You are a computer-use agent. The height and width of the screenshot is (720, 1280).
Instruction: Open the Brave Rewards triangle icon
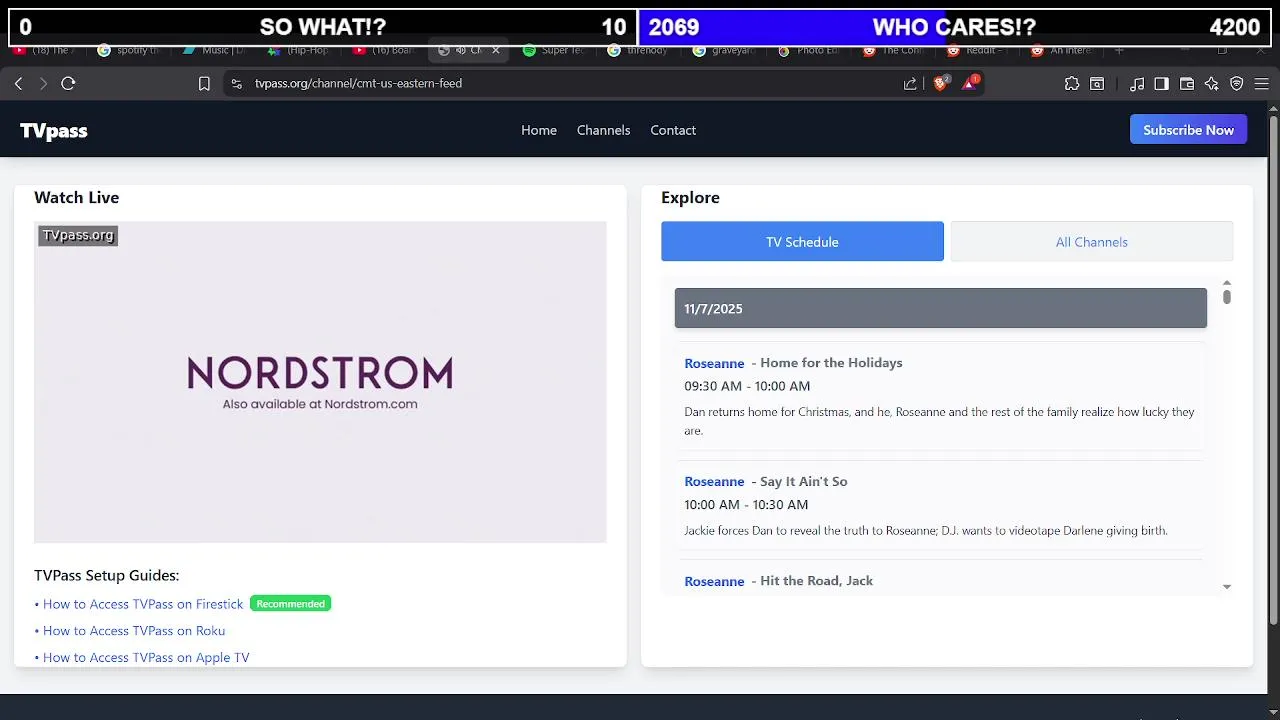point(969,83)
